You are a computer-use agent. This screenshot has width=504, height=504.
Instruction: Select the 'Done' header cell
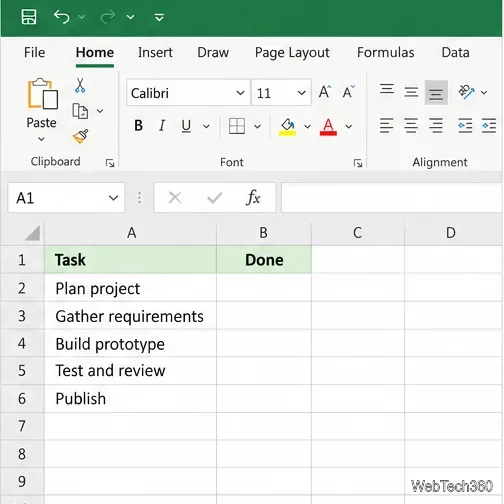click(x=264, y=260)
